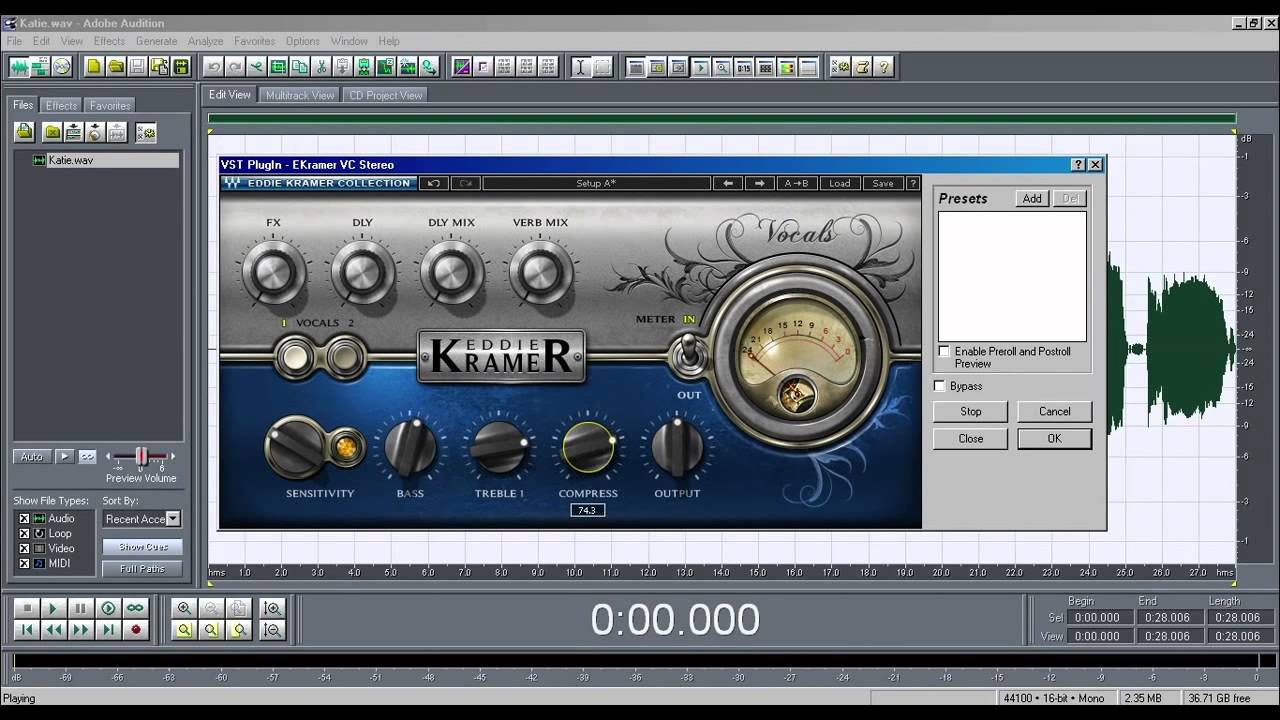
Task: Toggle the Bypass checkbox
Action: click(939, 386)
